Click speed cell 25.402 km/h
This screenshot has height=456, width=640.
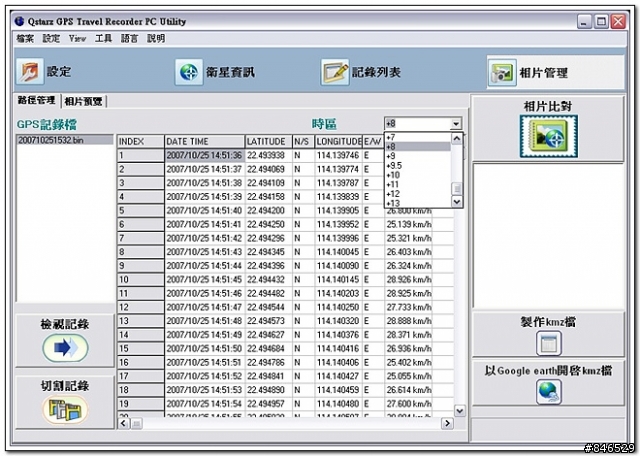coord(409,363)
